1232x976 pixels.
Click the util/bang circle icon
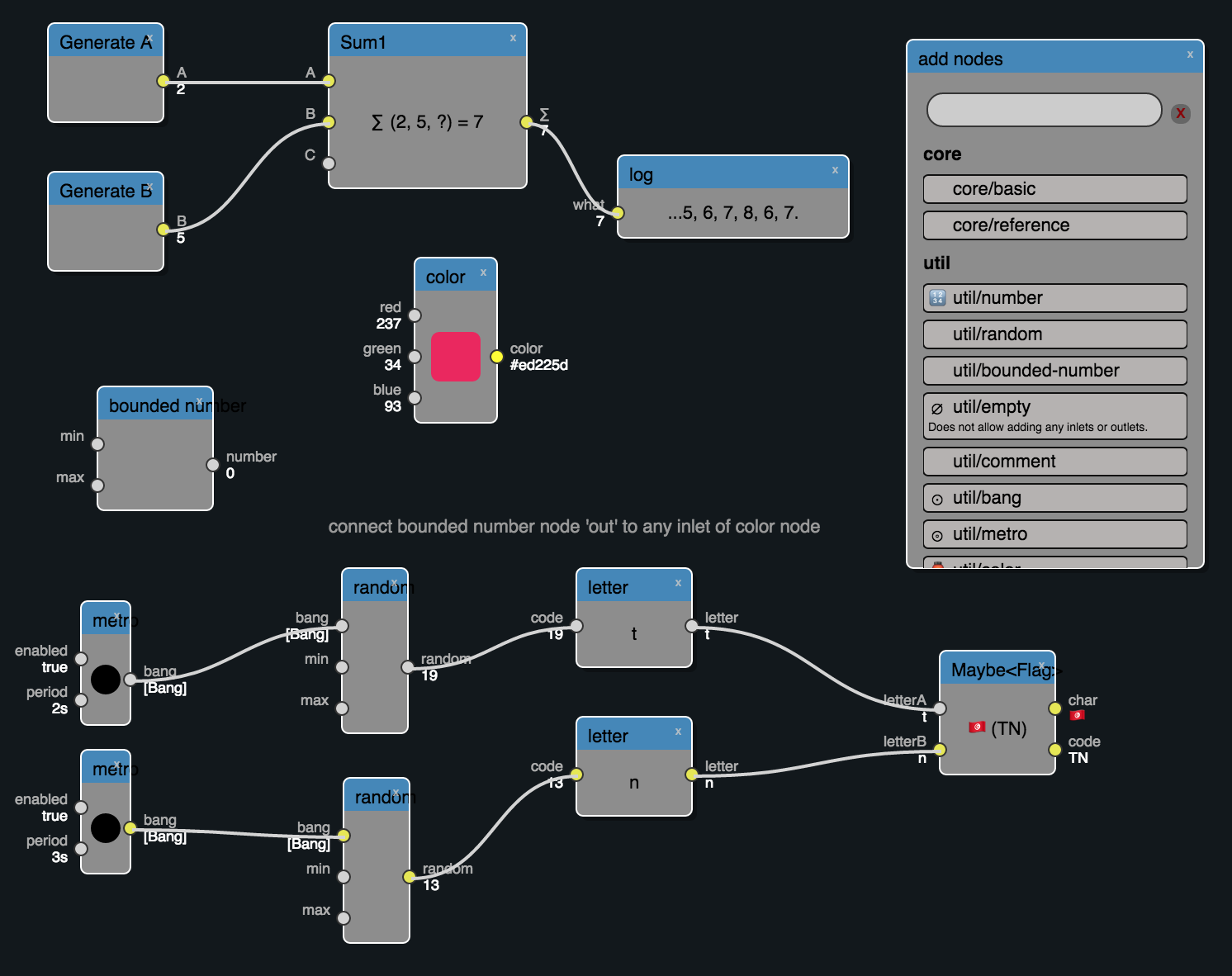click(937, 499)
